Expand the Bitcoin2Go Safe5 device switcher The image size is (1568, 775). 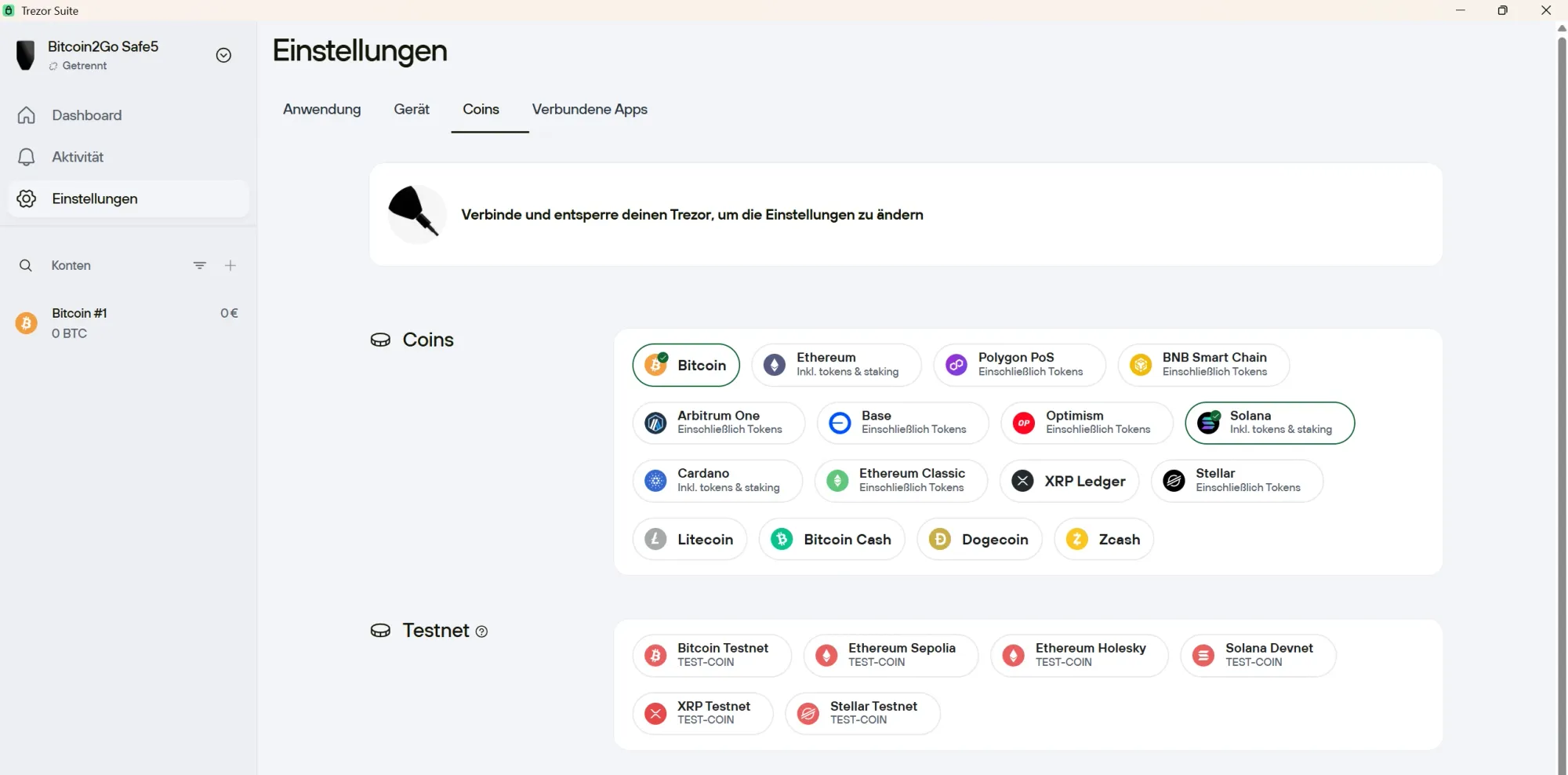[223, 55]
